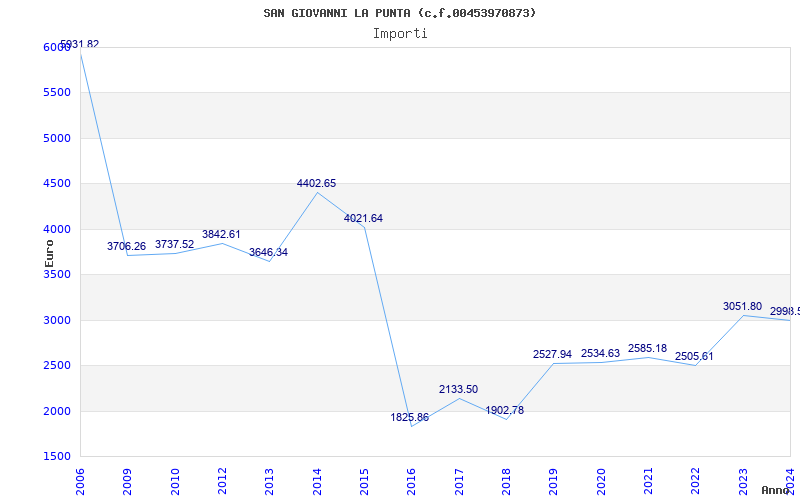Click the Importi subtitle
The width and height of the screenshot is (800, 500).
[400, 33]
